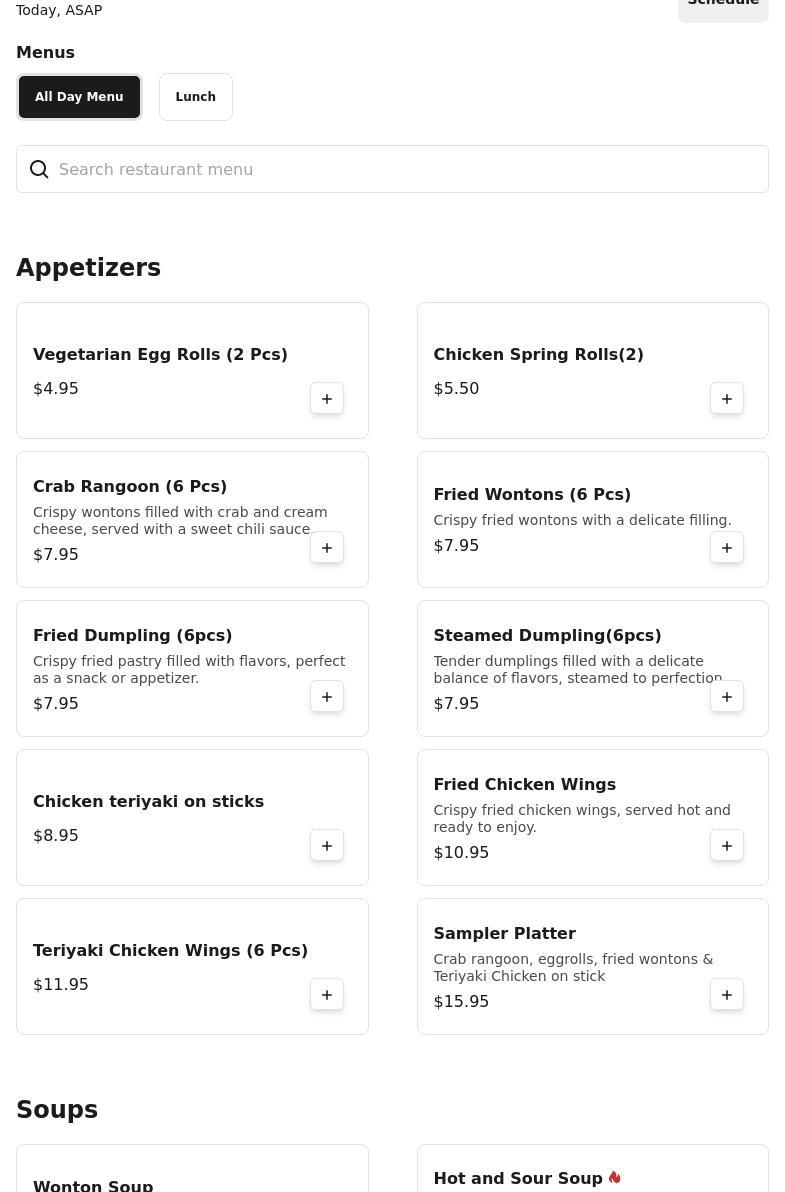785x1192 pixels.
Task: Click plus button for Crab Rangoon
Action: coord(327,548)
